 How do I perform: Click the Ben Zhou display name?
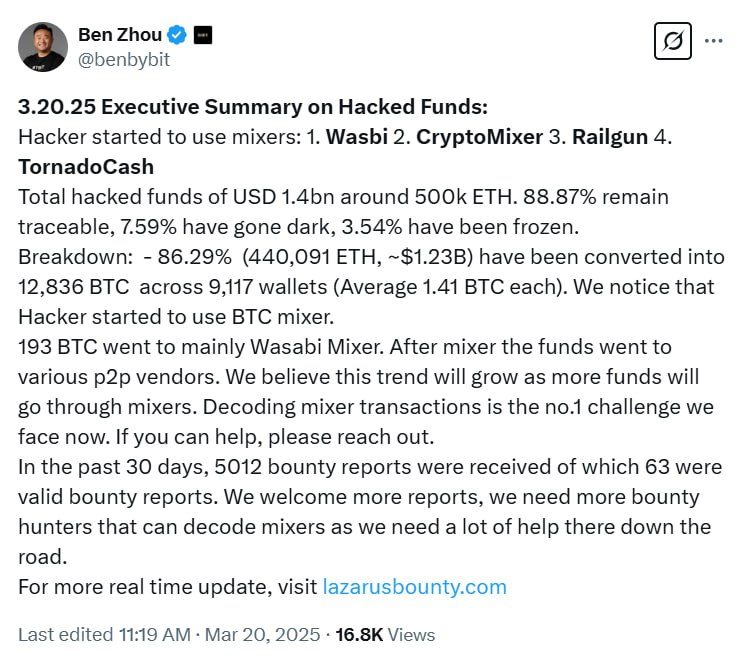[120, 35]
